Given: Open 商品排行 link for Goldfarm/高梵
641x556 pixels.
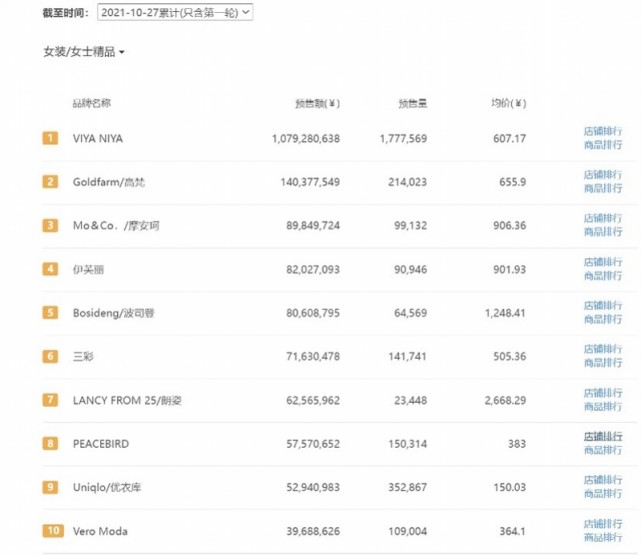Looking at the screenshot, I should click(603, 188).
